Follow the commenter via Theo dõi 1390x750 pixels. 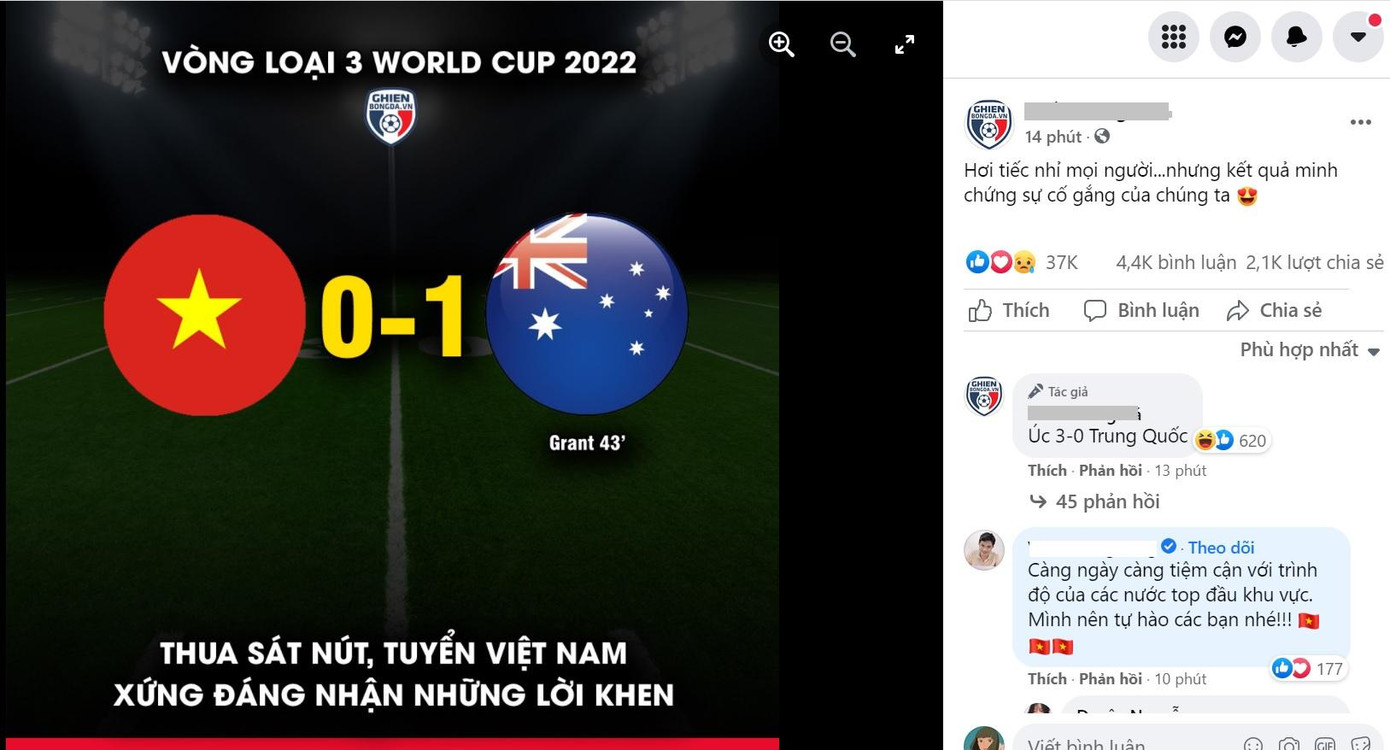pos(1221,547)
